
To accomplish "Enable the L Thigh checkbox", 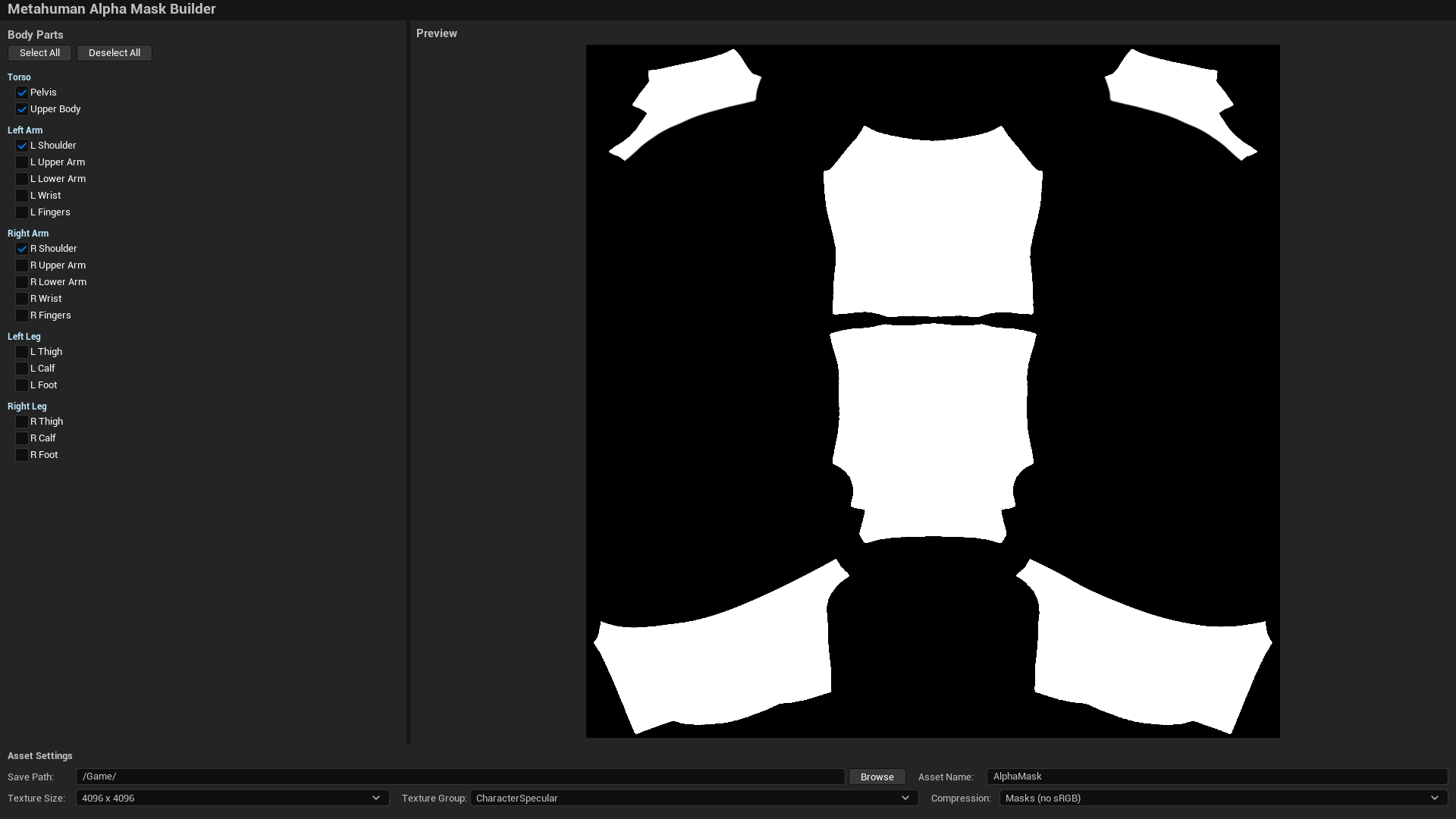I will [x=22, y=352].
